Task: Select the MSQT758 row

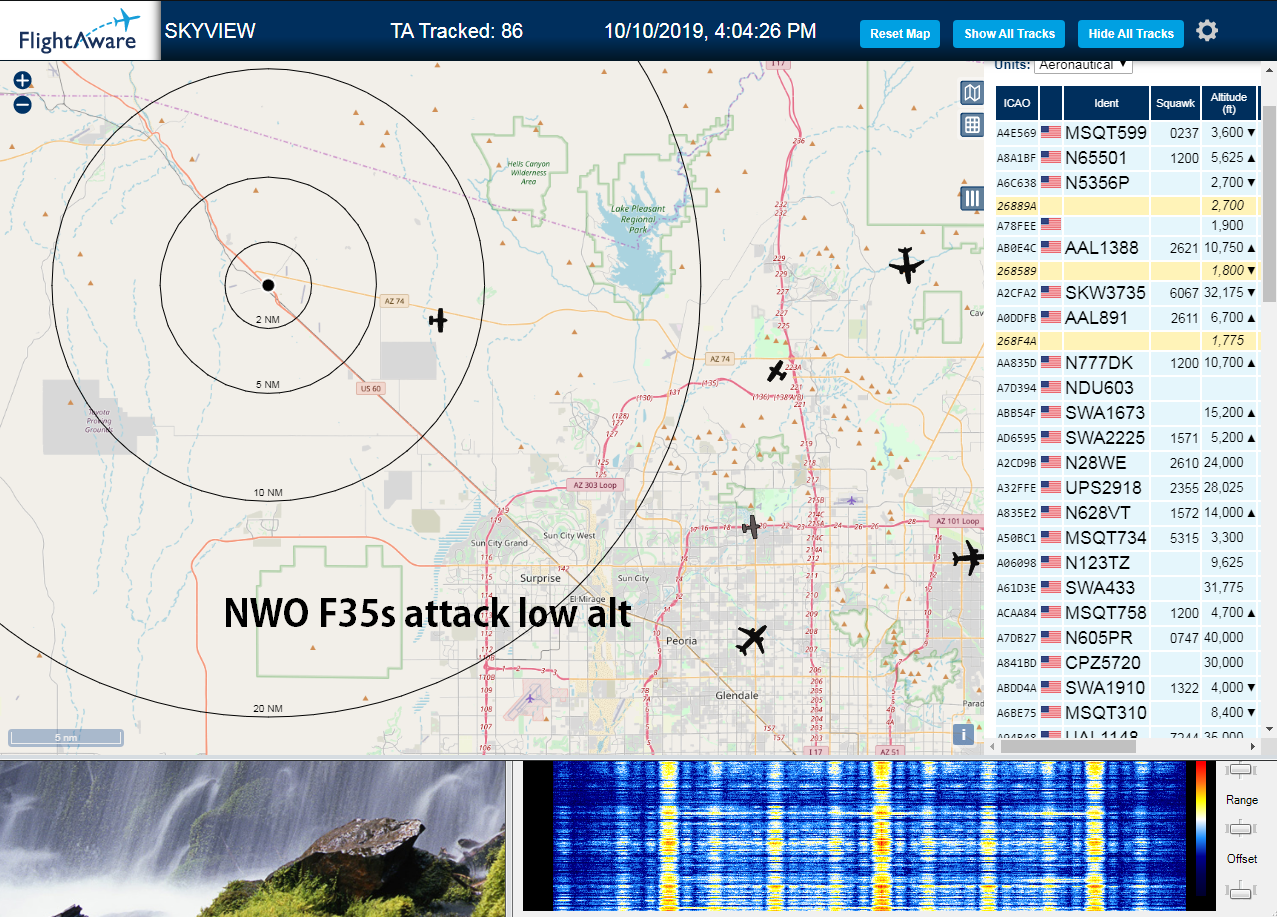Action: [x=1127, y=612]
